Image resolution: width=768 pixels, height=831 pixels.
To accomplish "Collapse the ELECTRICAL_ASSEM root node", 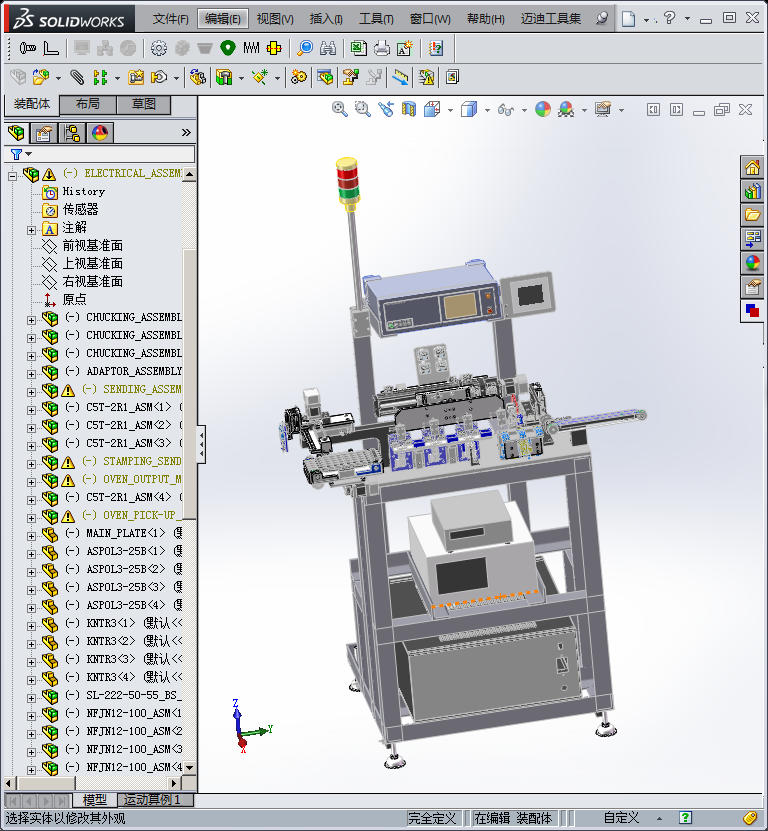I will pos(13,176).
